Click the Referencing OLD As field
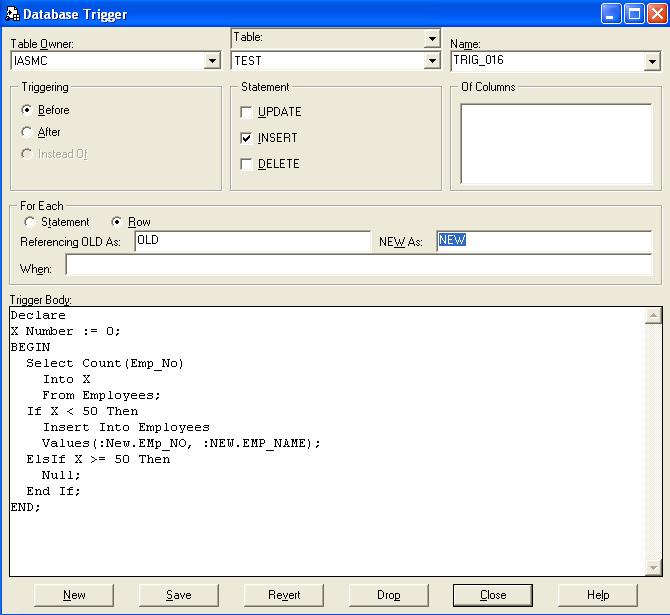This screenshot has height=615, width=670. (x=252, y=241)
